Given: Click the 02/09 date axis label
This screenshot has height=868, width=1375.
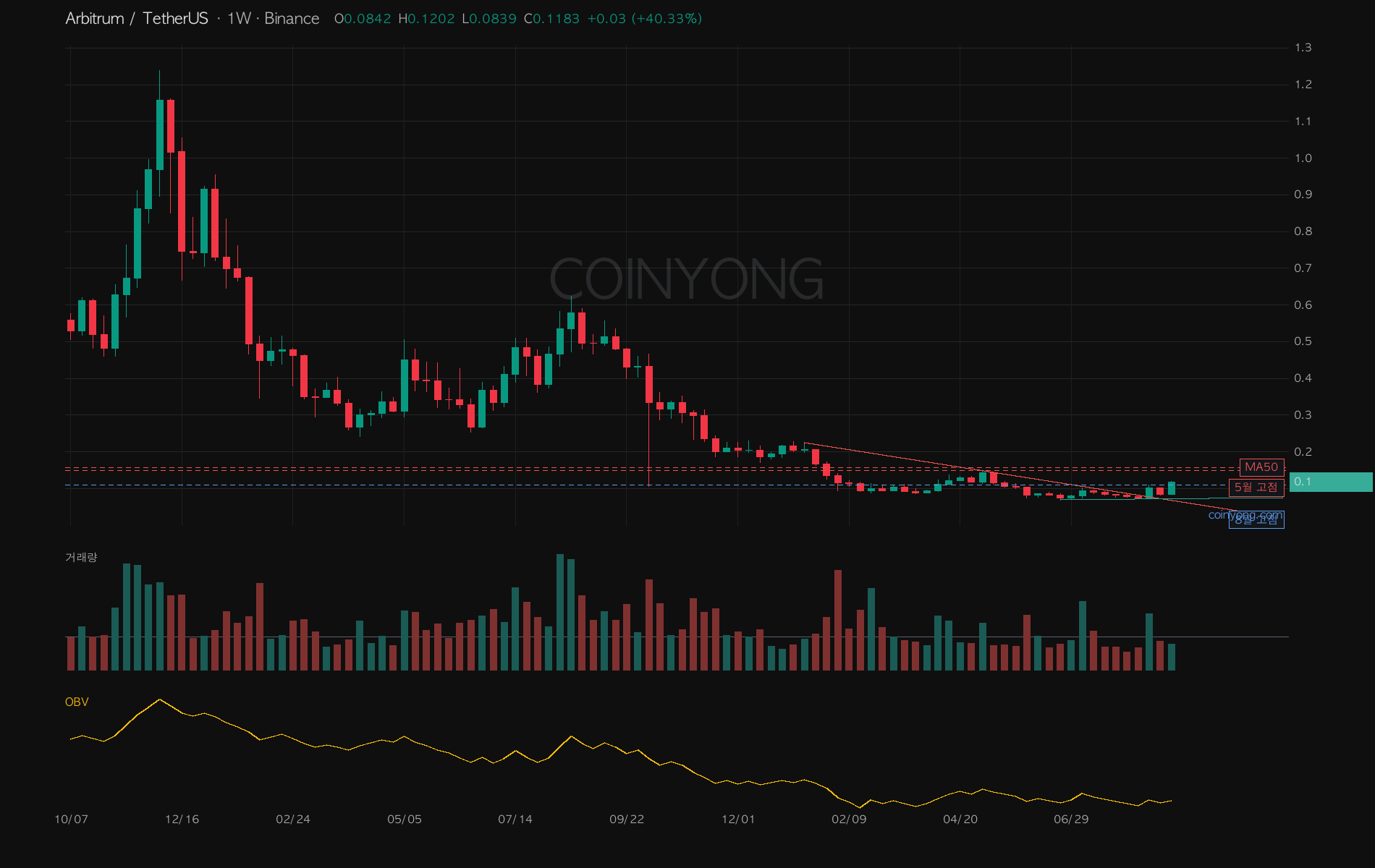Looking at the screenshot, I should click(x=849, y=820).
